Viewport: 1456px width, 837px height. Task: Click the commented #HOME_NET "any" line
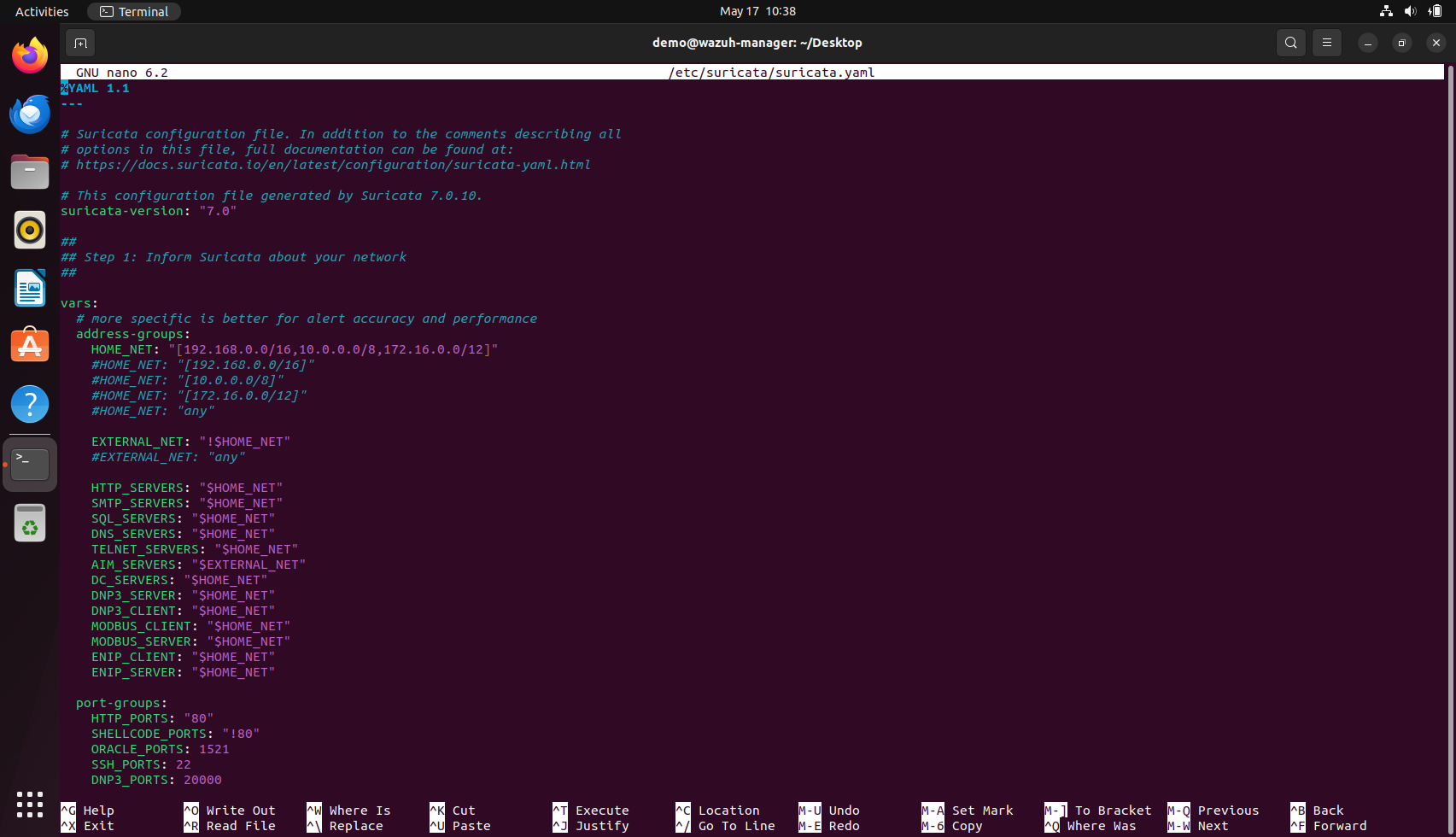153,411
